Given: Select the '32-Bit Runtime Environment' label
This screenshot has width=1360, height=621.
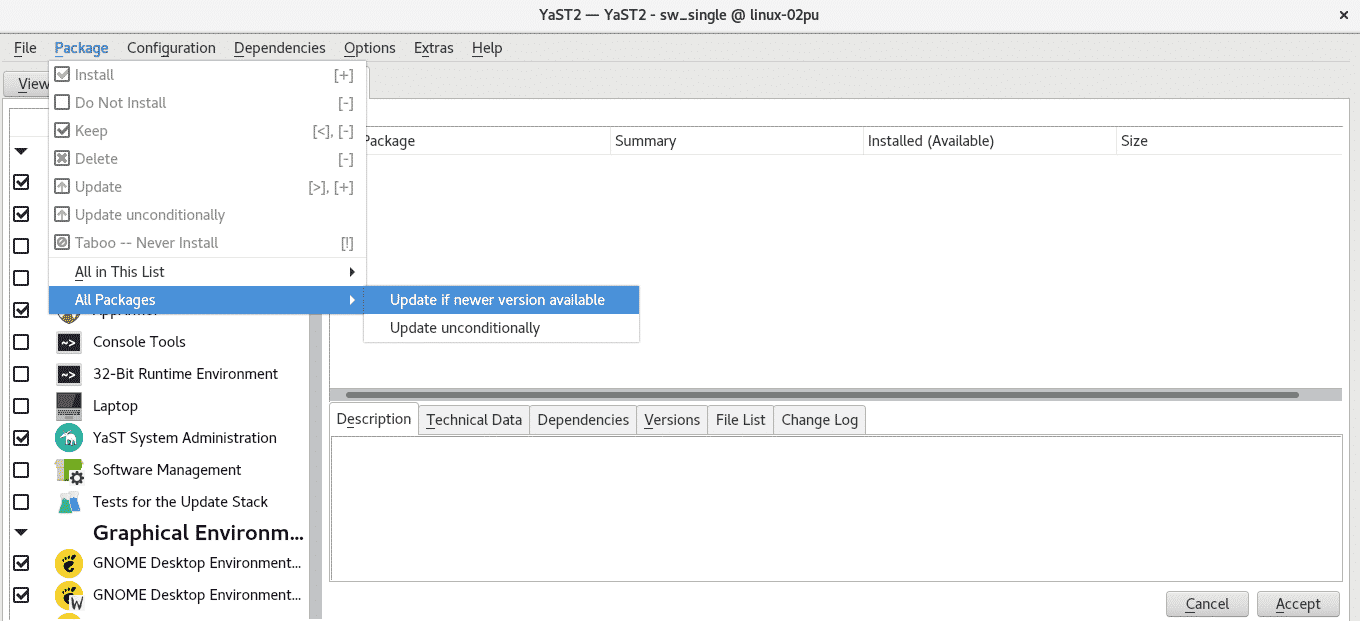Looking at the screenshot, I should (x=185, y=374).
